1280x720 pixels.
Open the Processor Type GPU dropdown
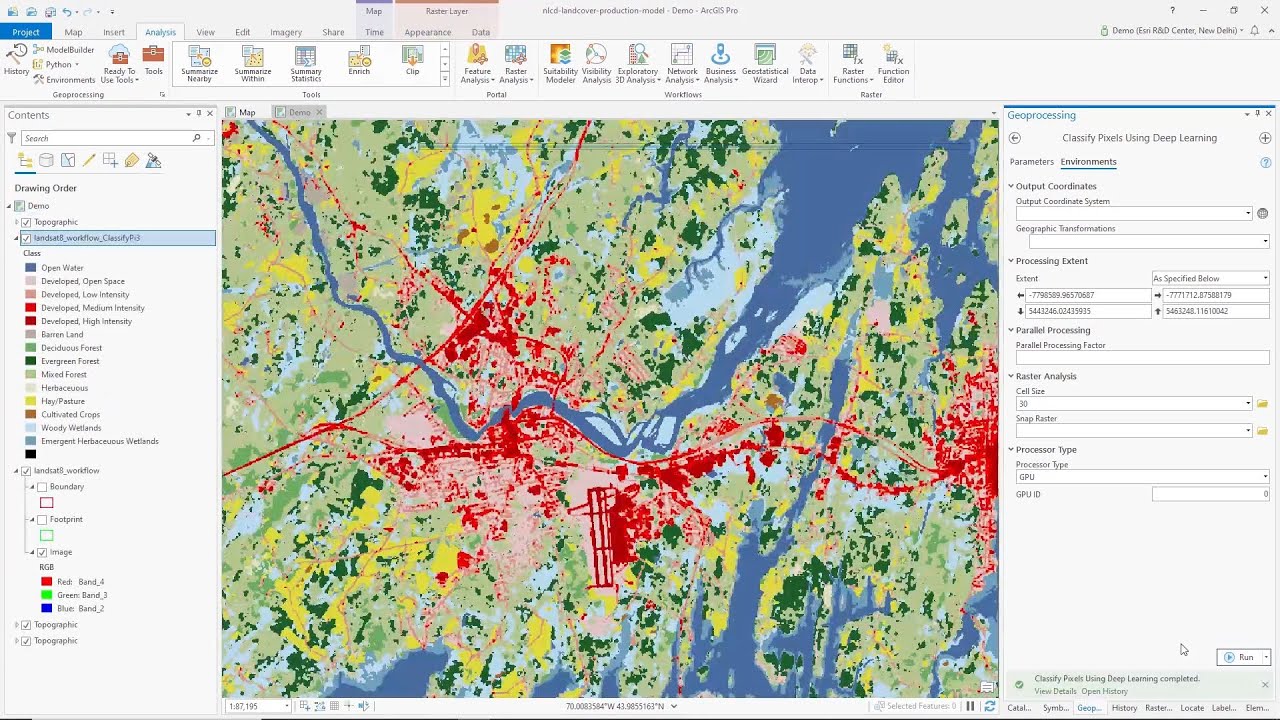(x=1143, y=477)
